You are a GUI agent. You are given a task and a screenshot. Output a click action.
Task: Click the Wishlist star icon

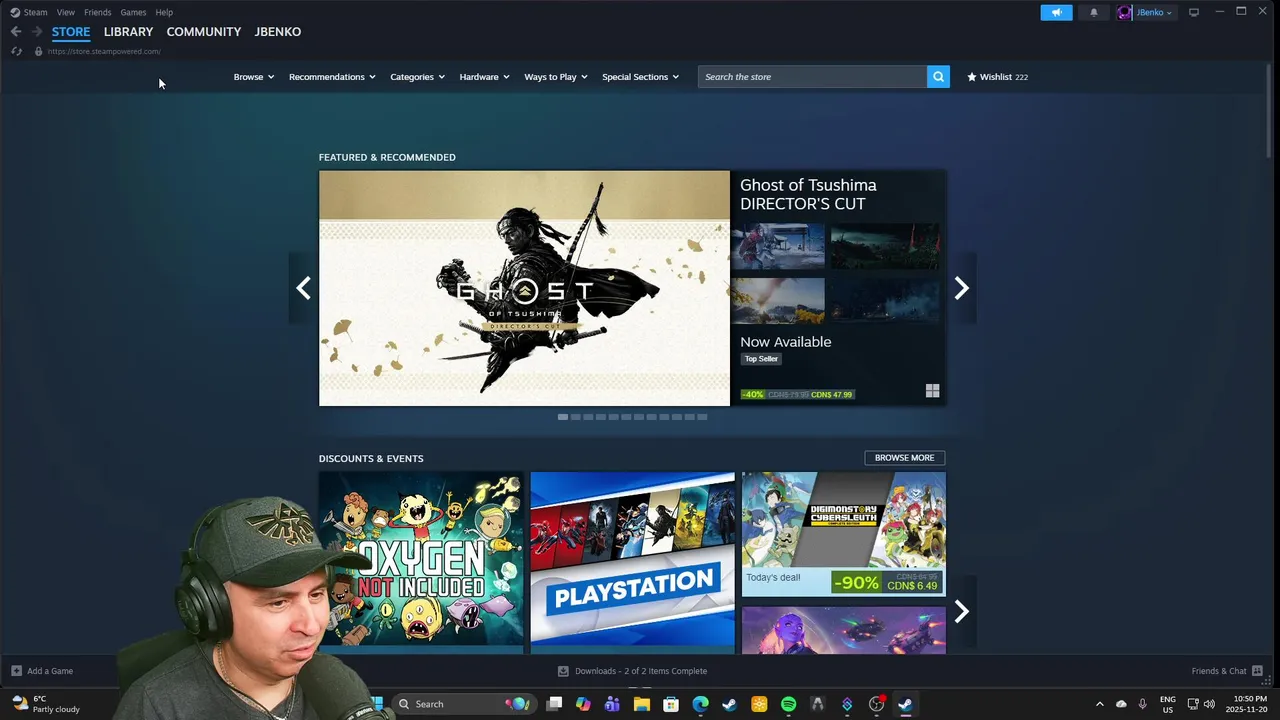pos(972,77)
